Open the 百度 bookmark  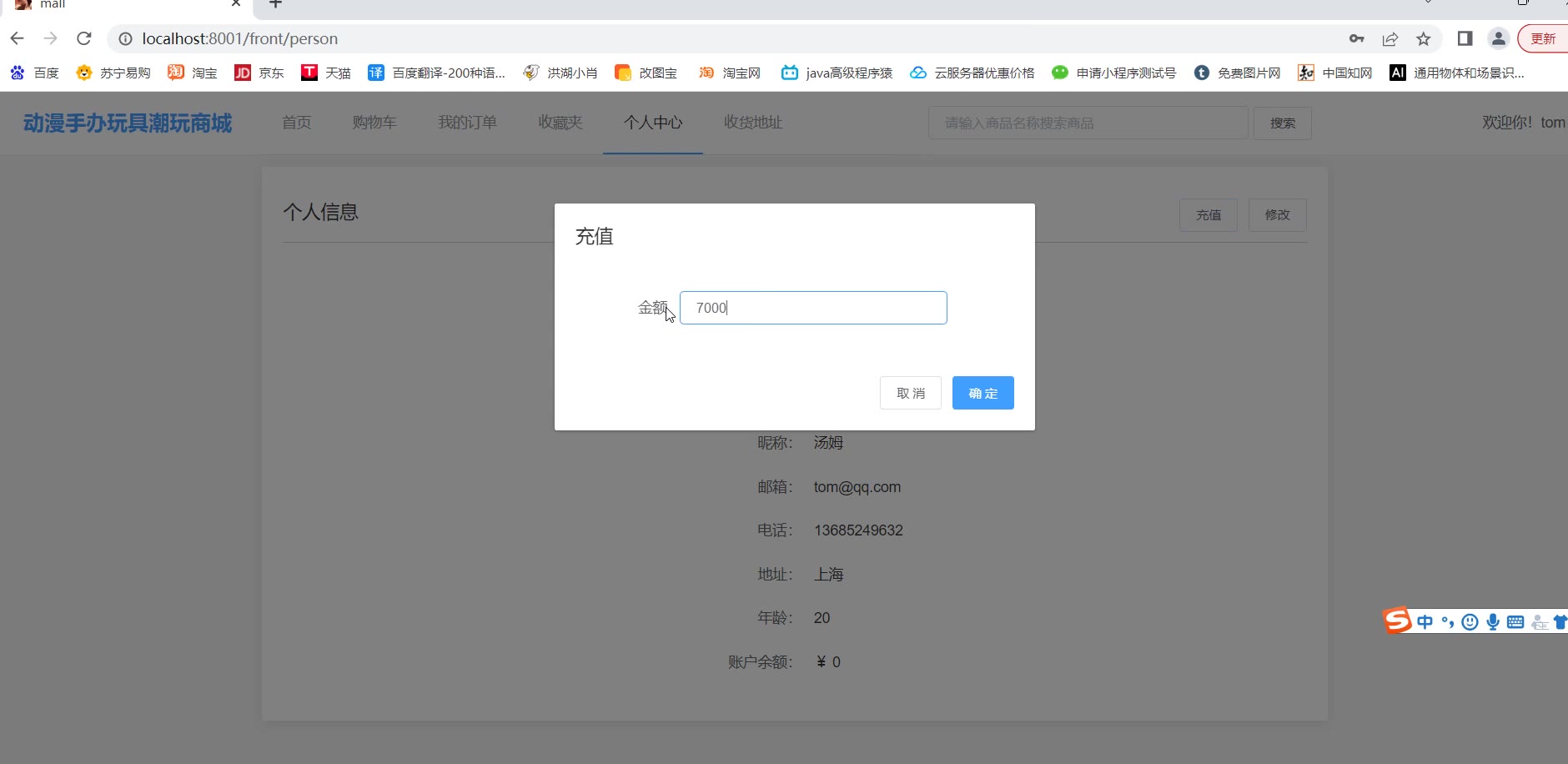(x=35, y=73)
